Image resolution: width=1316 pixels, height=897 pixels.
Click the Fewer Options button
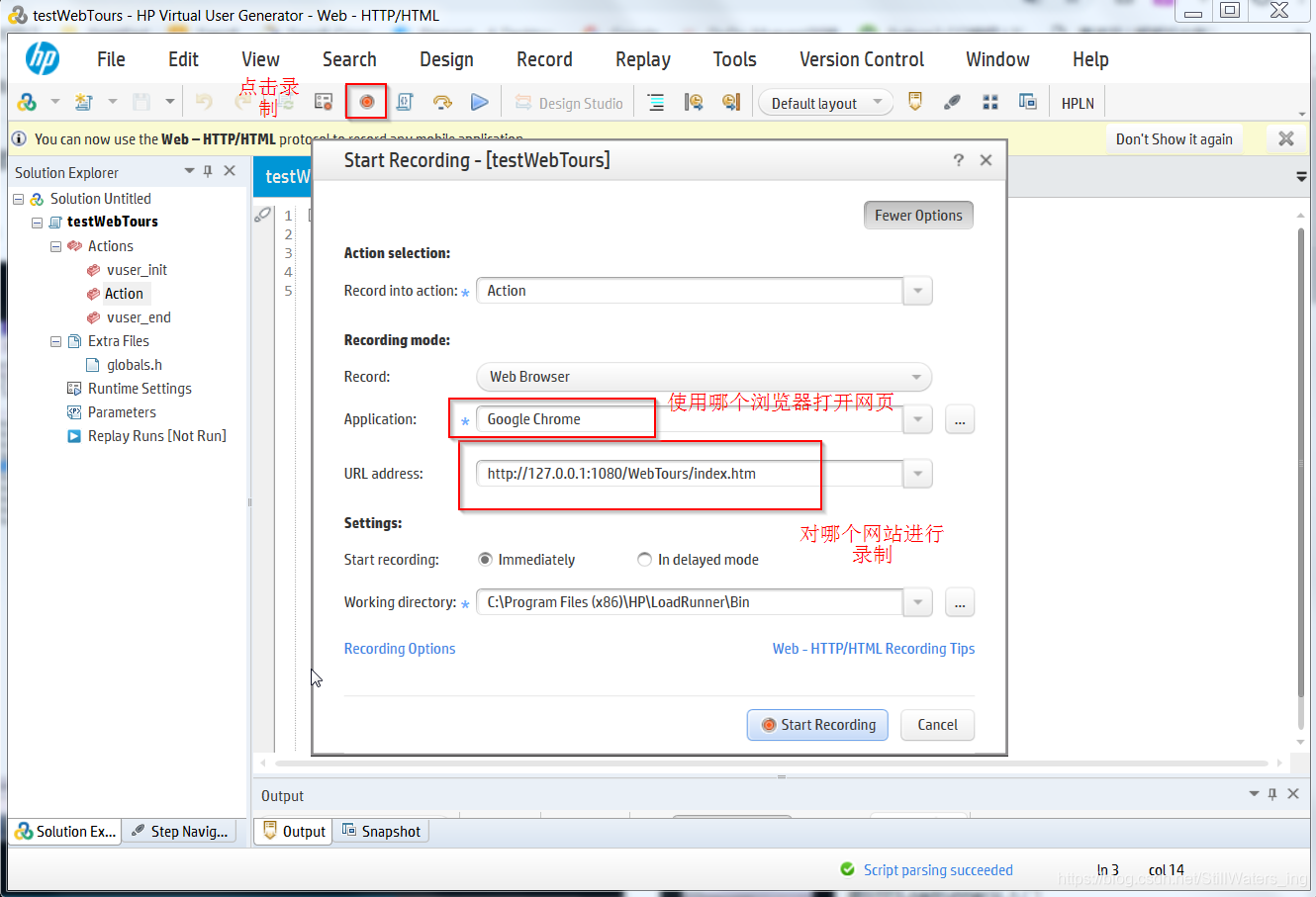point(918,216)
